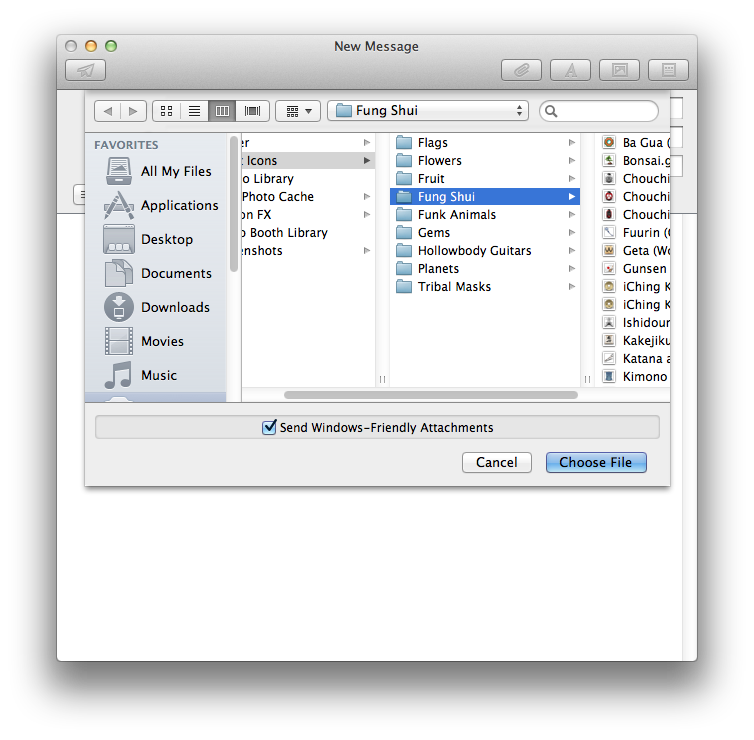This screenshot has height=740, width=754.
Task: Expand Planets with its disclosure arrow
Action: 571,269
